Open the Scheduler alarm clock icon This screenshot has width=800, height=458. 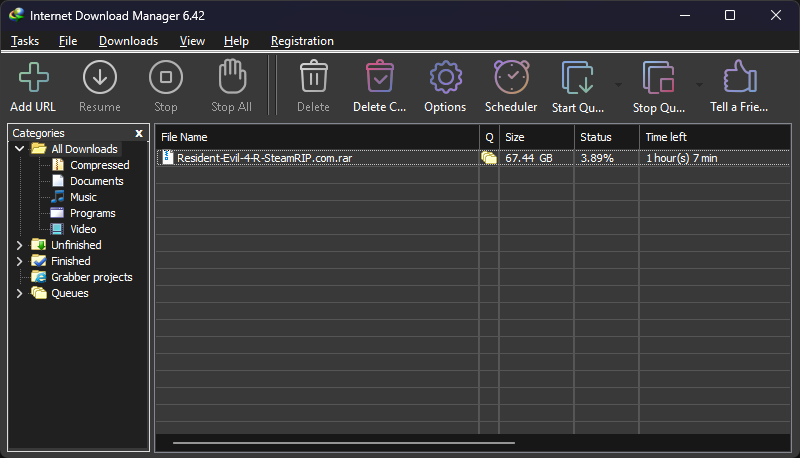pos(512,77)
